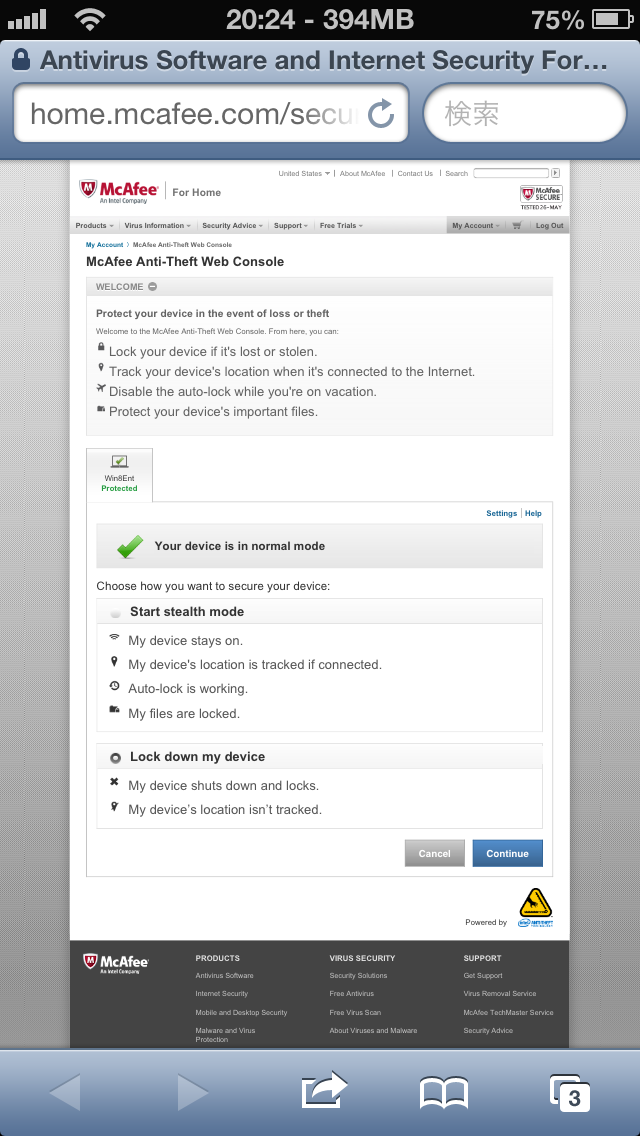
Task: Tap the Safari reload page icon
Action: [381, 114]
